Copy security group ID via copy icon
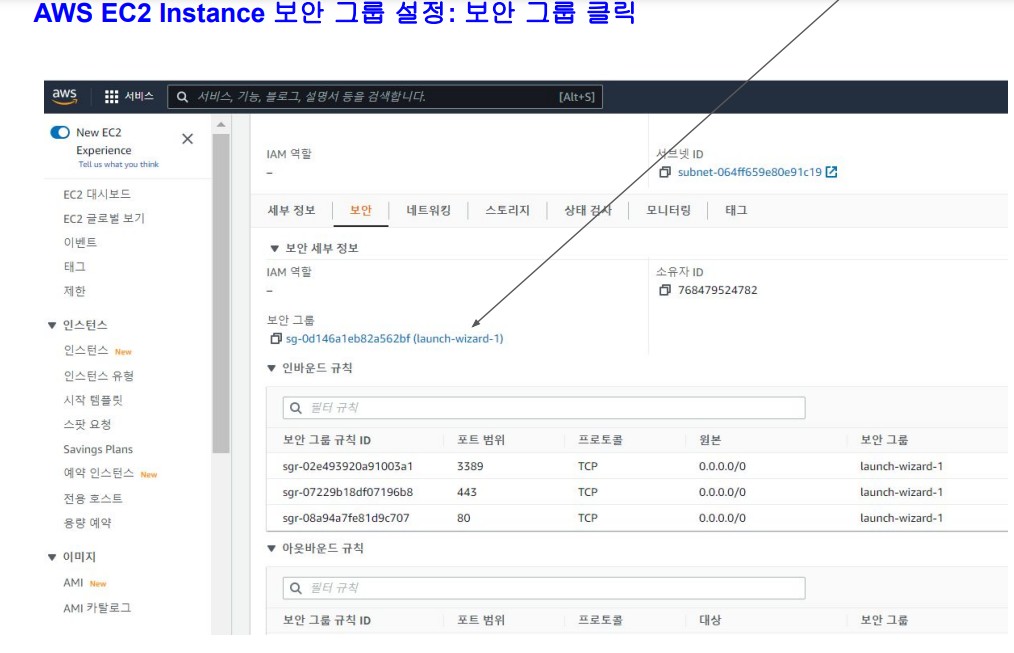Viewport: 1014px width, 653px height. click(x=275, y=339)
